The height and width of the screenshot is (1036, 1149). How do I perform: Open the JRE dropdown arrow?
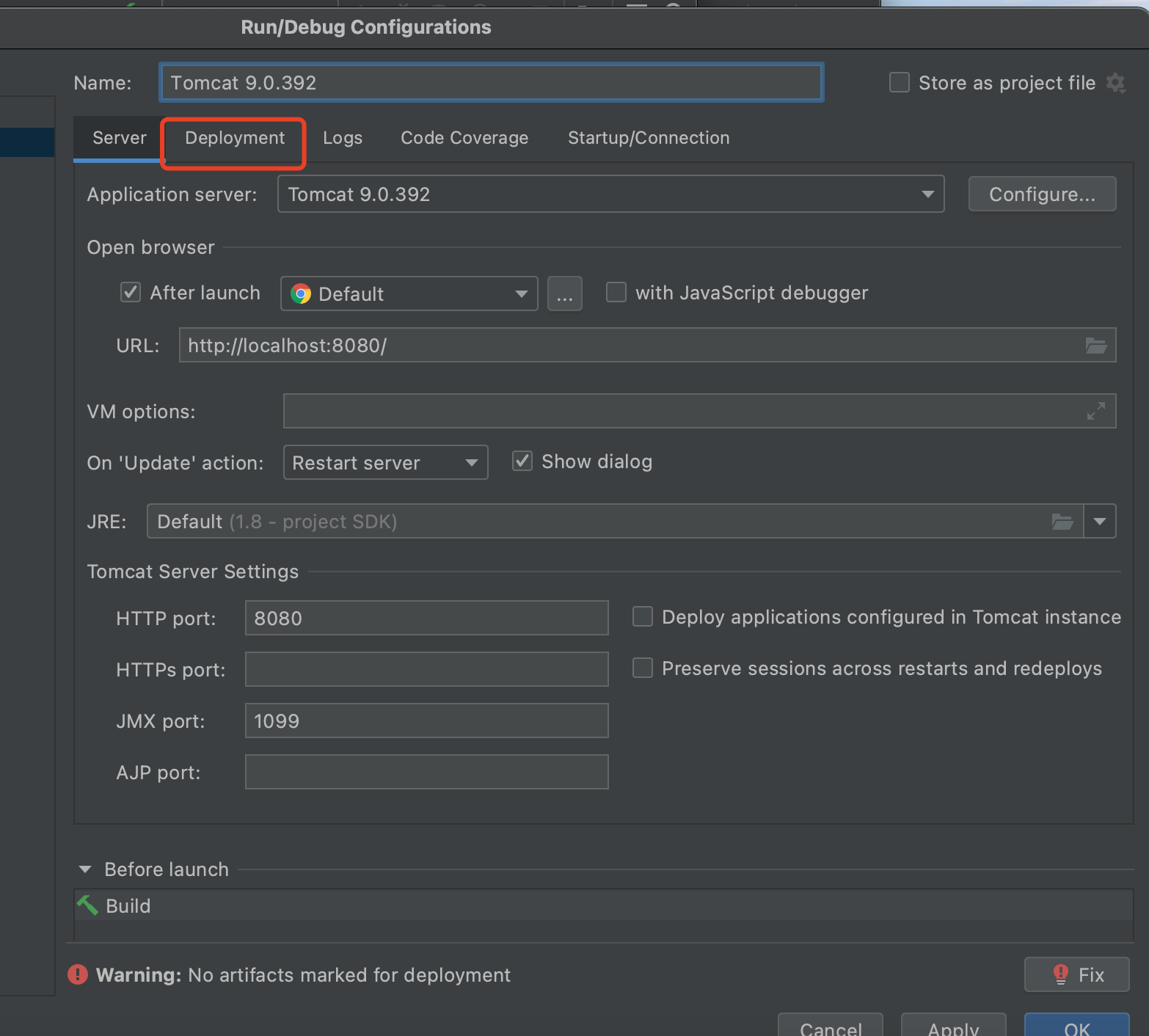click(x=1100, y=521)
